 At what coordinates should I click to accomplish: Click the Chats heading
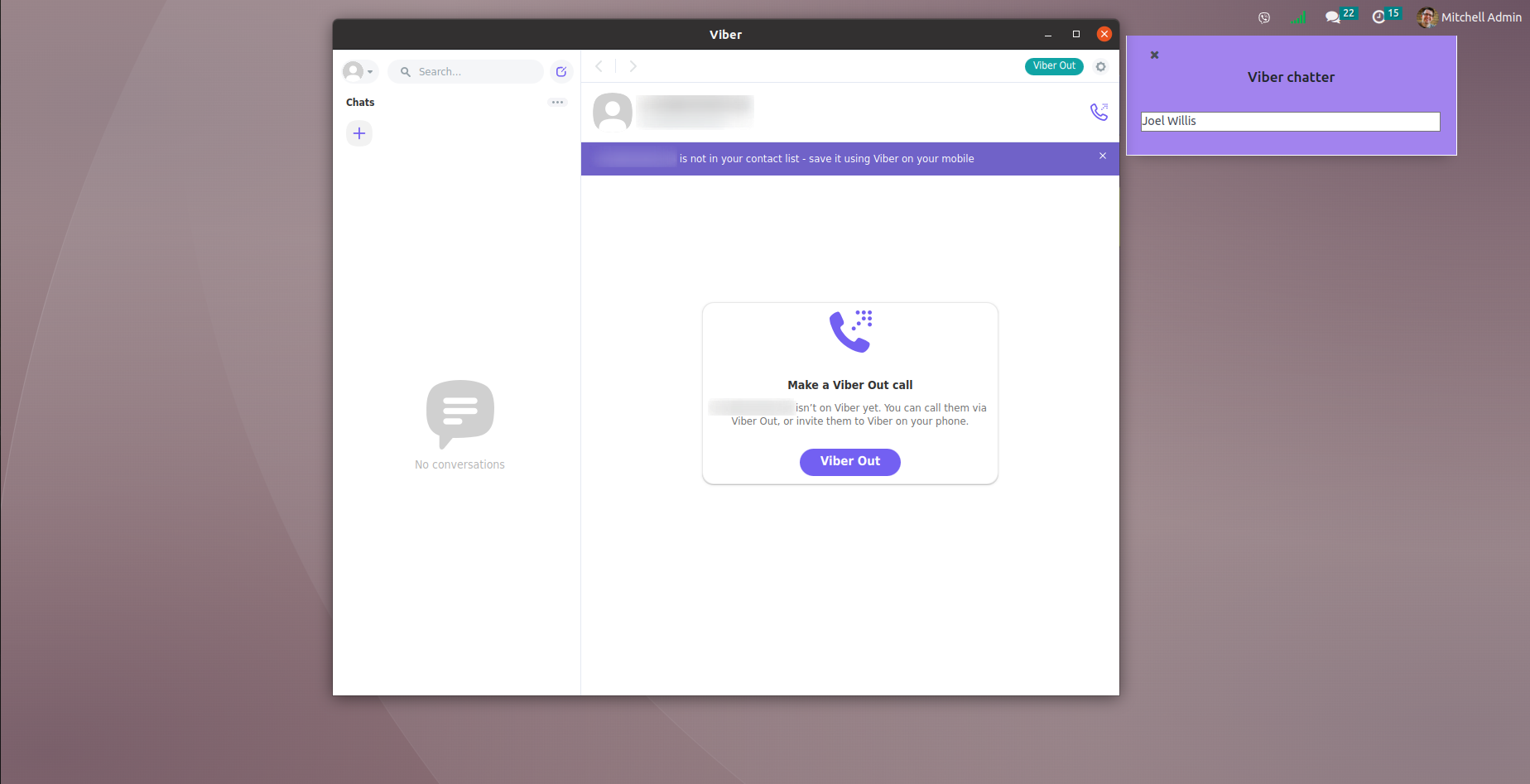point(360,103)
